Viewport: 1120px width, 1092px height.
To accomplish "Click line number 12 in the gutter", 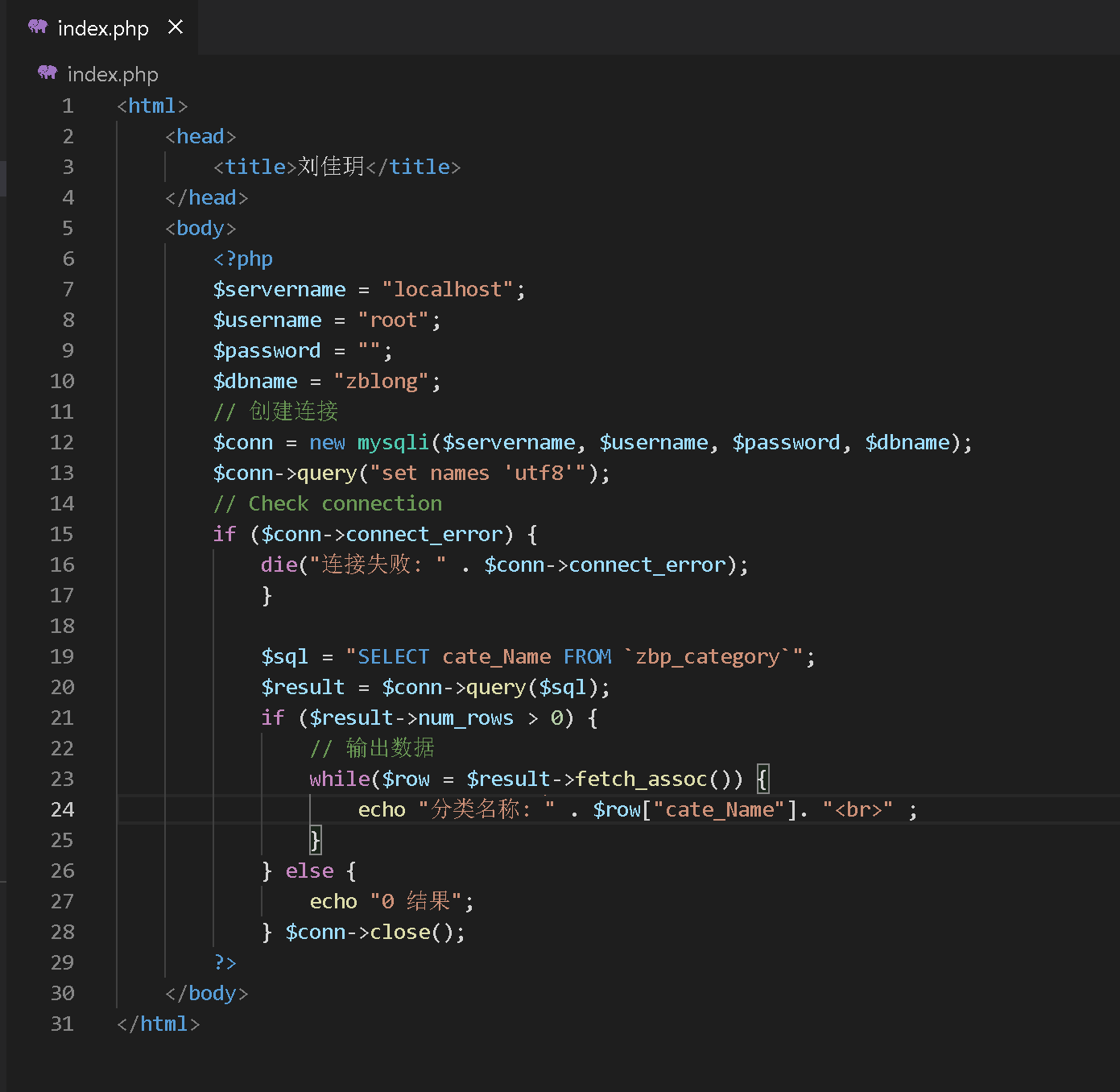I will [62, 442].
